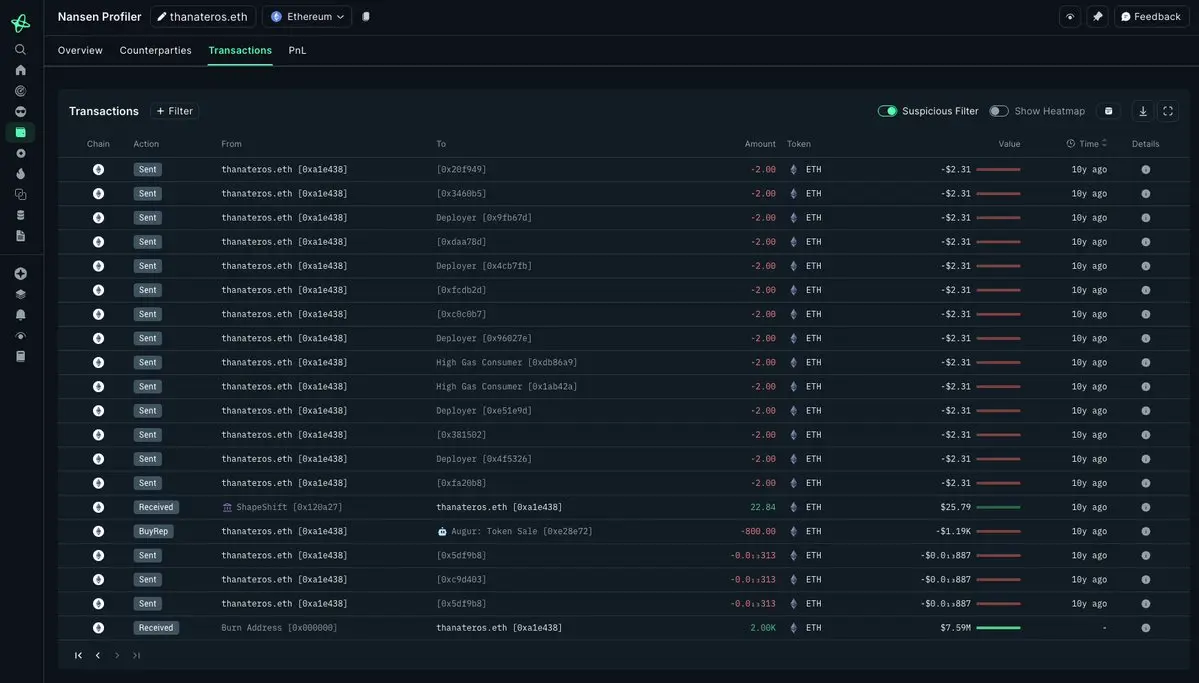
Task: Click the $7.59M value cell
Action: pos(956,628)
